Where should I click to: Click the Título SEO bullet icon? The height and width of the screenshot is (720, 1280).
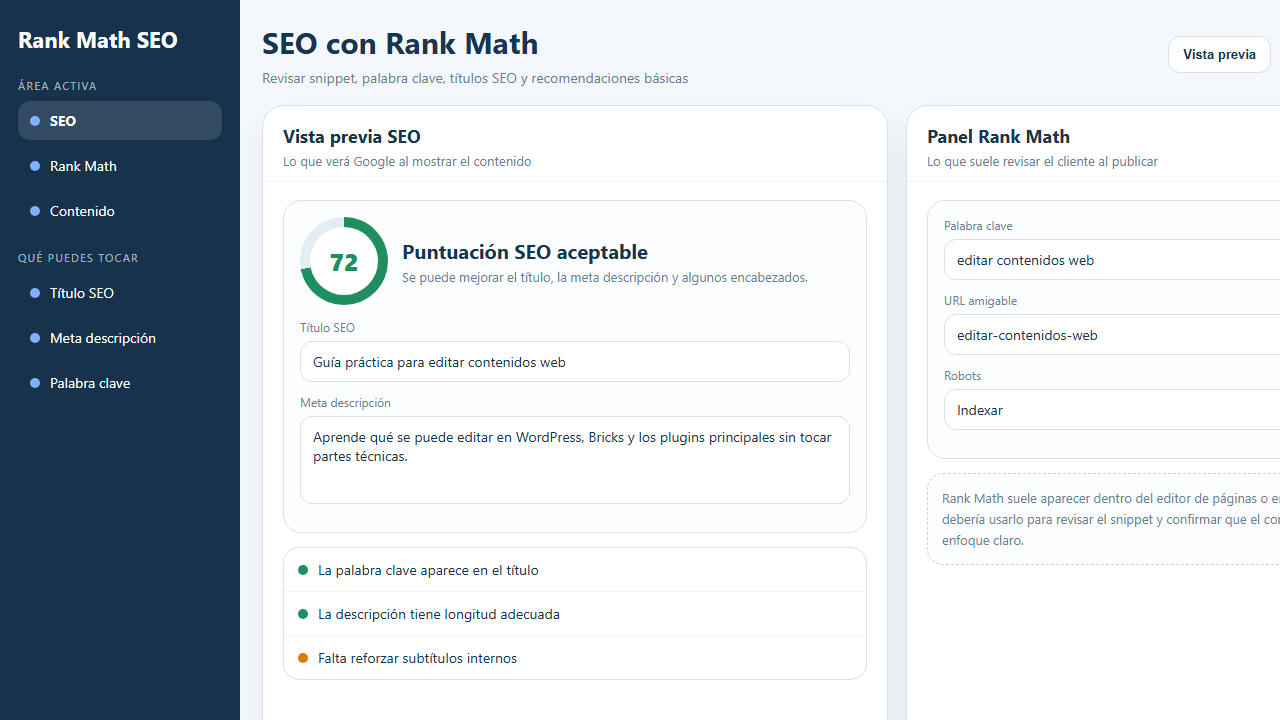tap(34, 293)
